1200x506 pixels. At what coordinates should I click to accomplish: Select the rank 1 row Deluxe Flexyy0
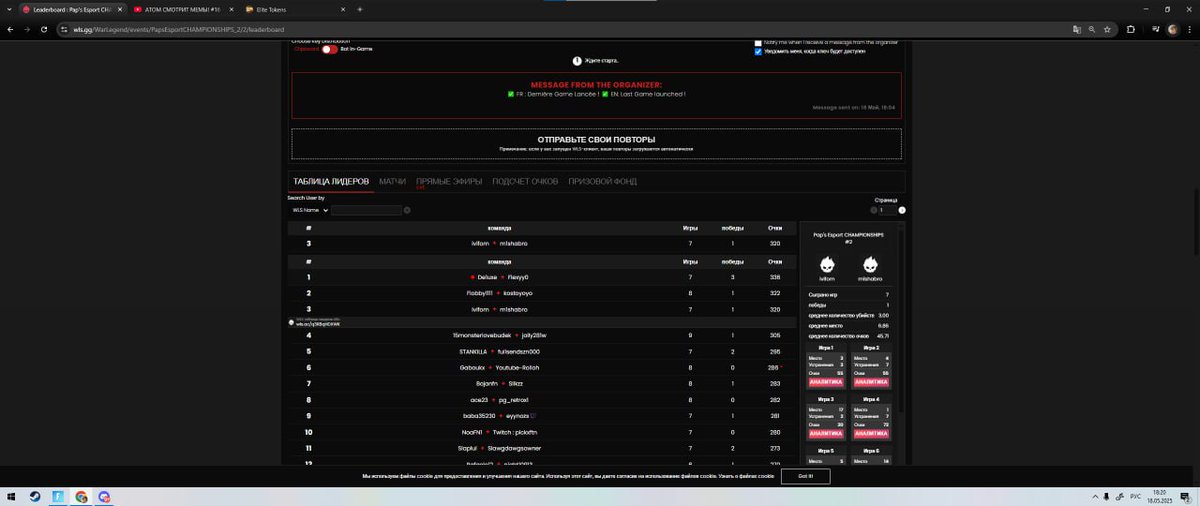[543, 277]
